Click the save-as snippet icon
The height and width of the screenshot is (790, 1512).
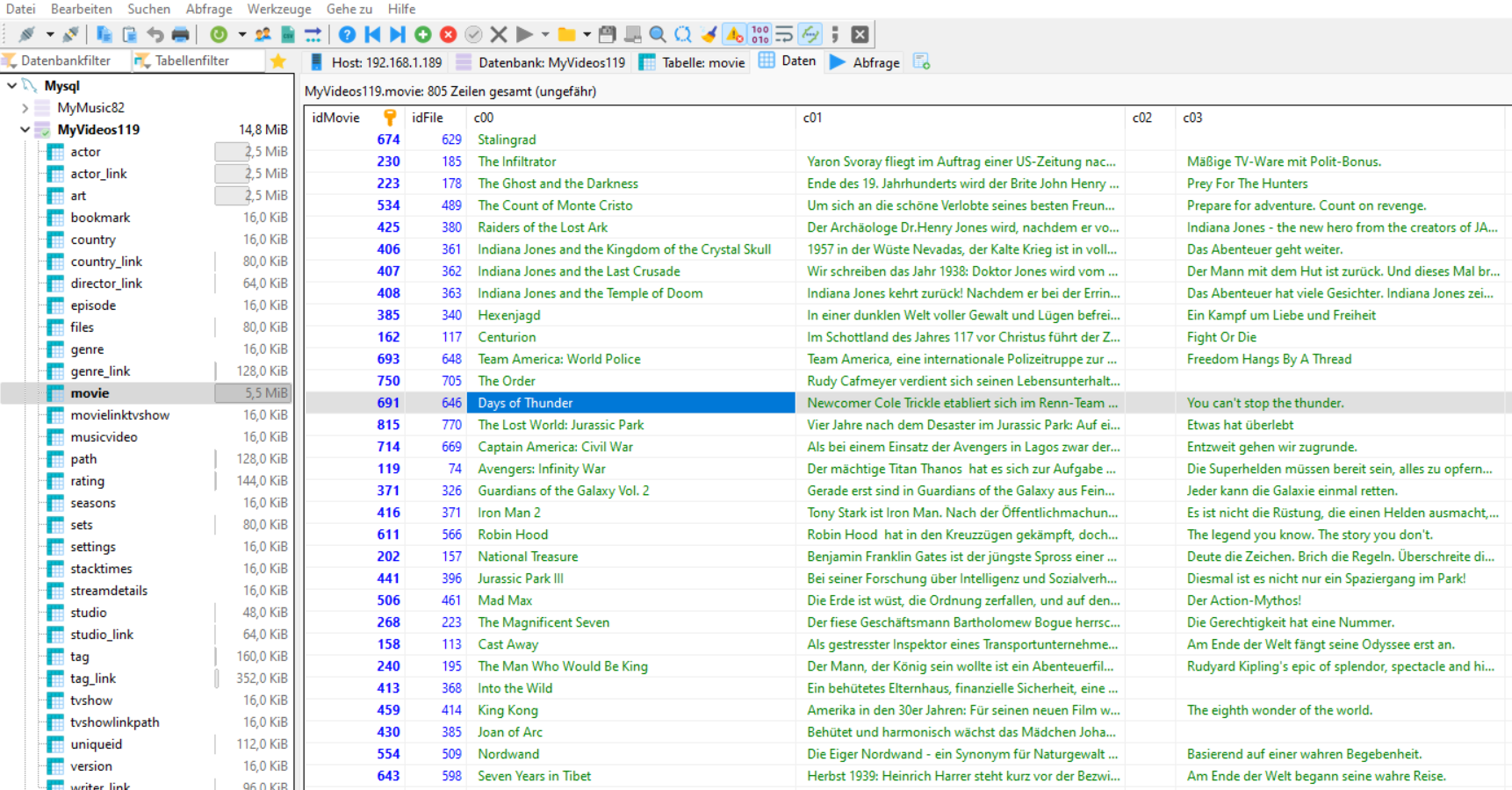pyautogui.click(x=632, y=34)
